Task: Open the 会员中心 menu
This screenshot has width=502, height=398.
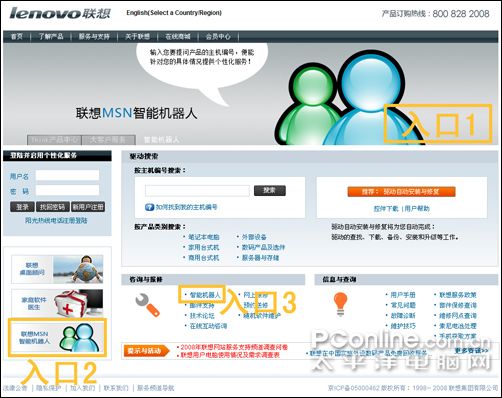Action: tap(218, 36)
